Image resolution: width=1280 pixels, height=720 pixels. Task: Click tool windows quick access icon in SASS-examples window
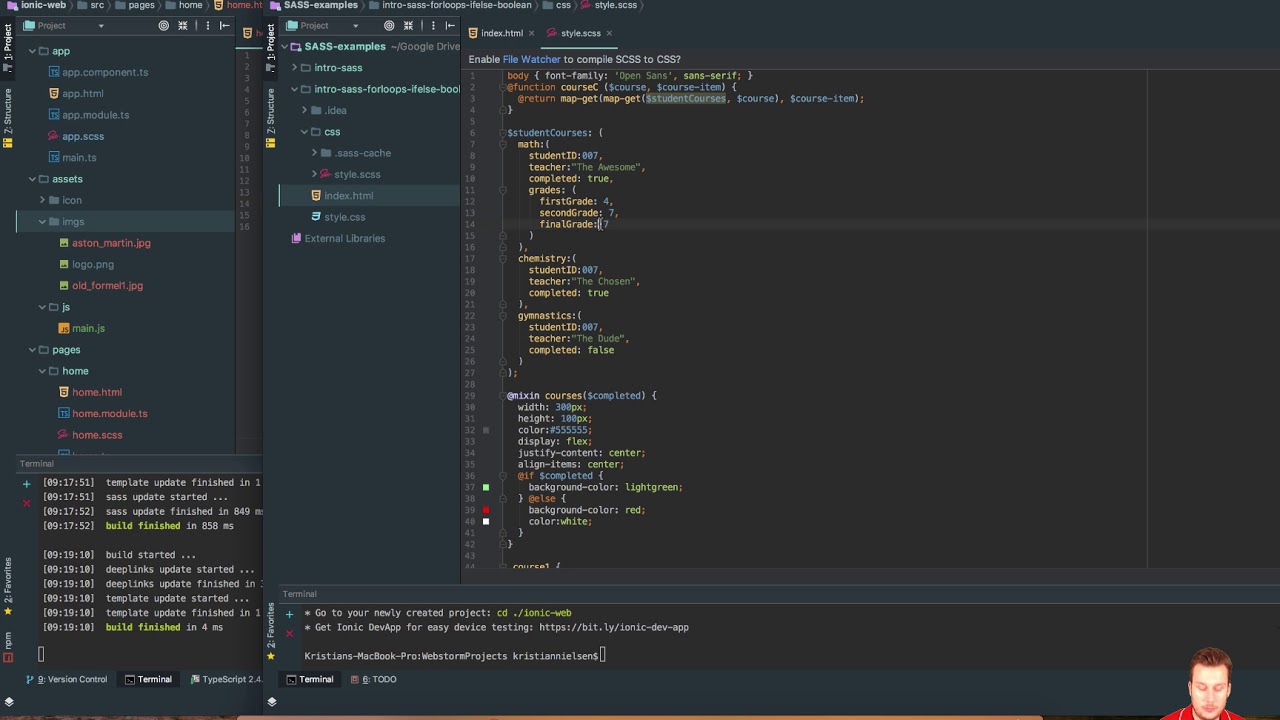[271, 702]
